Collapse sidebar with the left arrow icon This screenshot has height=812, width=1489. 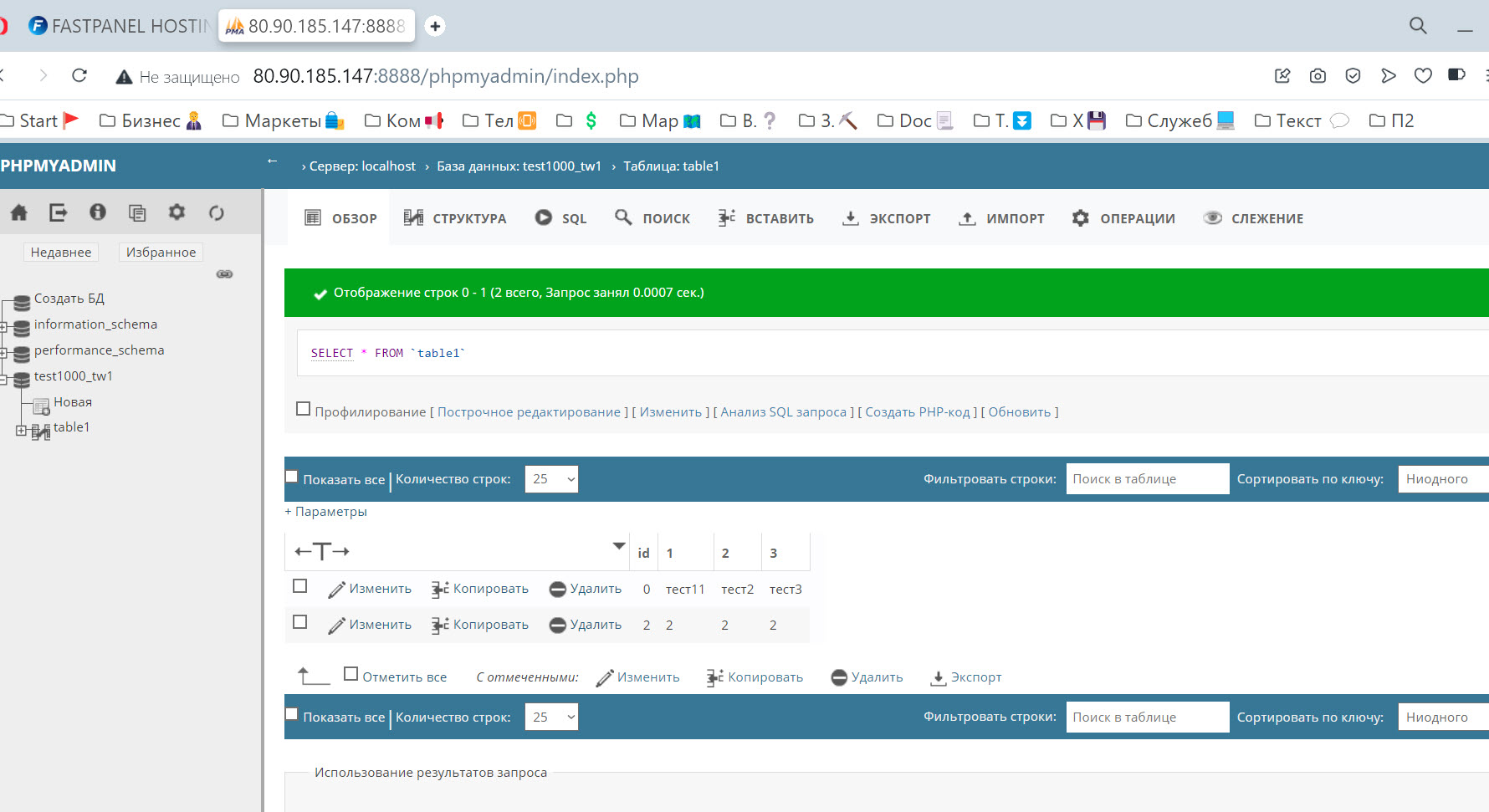272,161
